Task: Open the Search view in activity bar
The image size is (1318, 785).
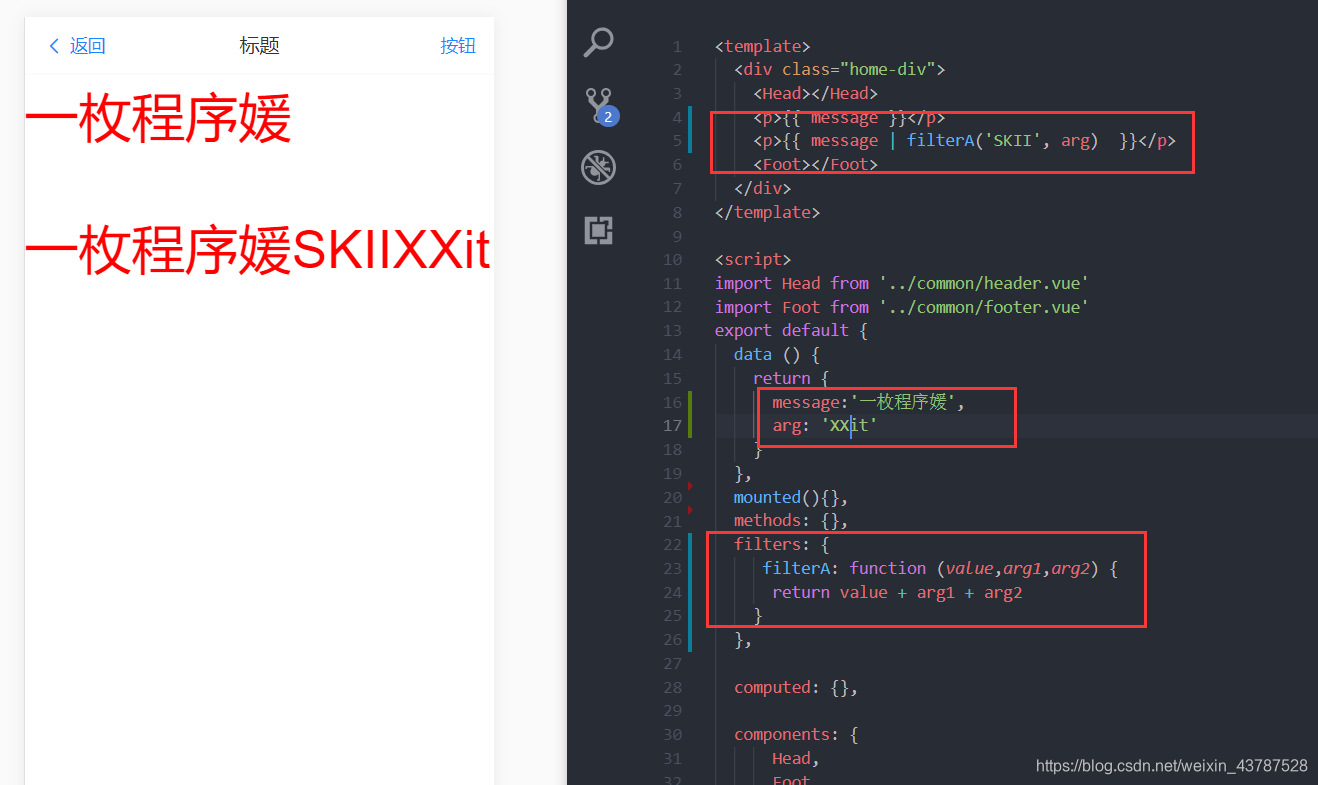Action: click(598, 42)
